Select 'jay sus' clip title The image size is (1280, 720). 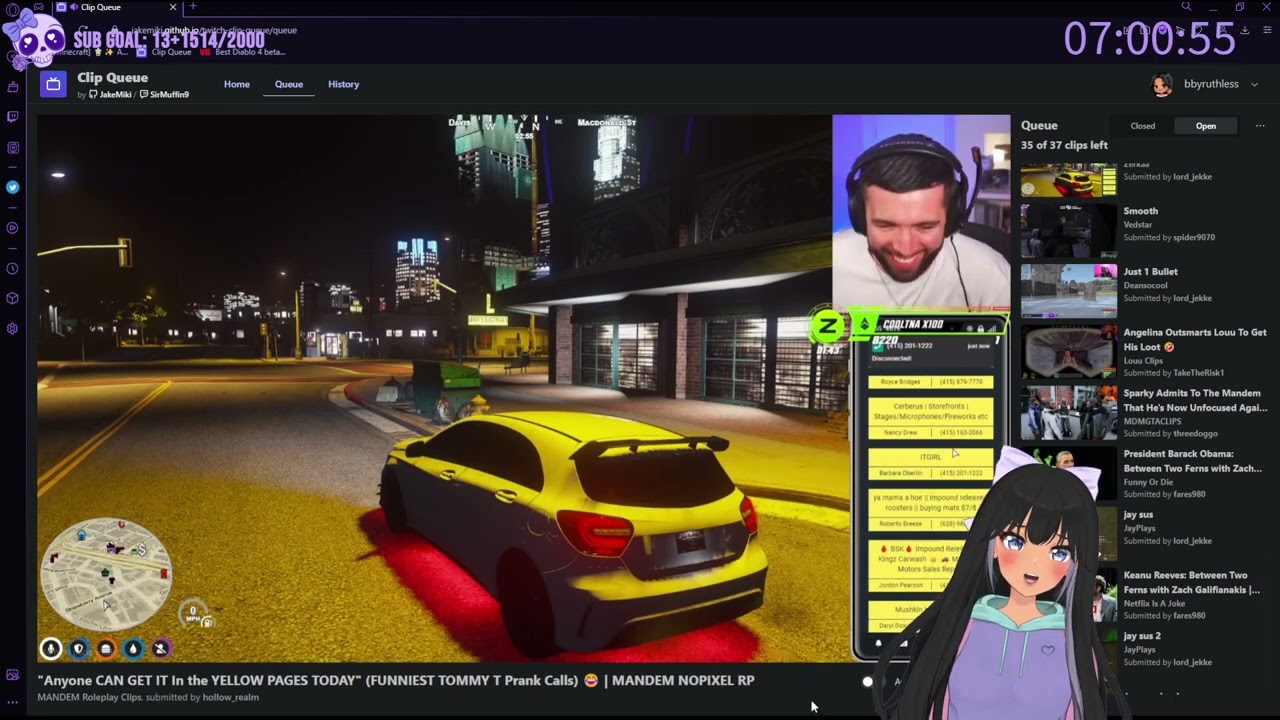click(1139, 515)
